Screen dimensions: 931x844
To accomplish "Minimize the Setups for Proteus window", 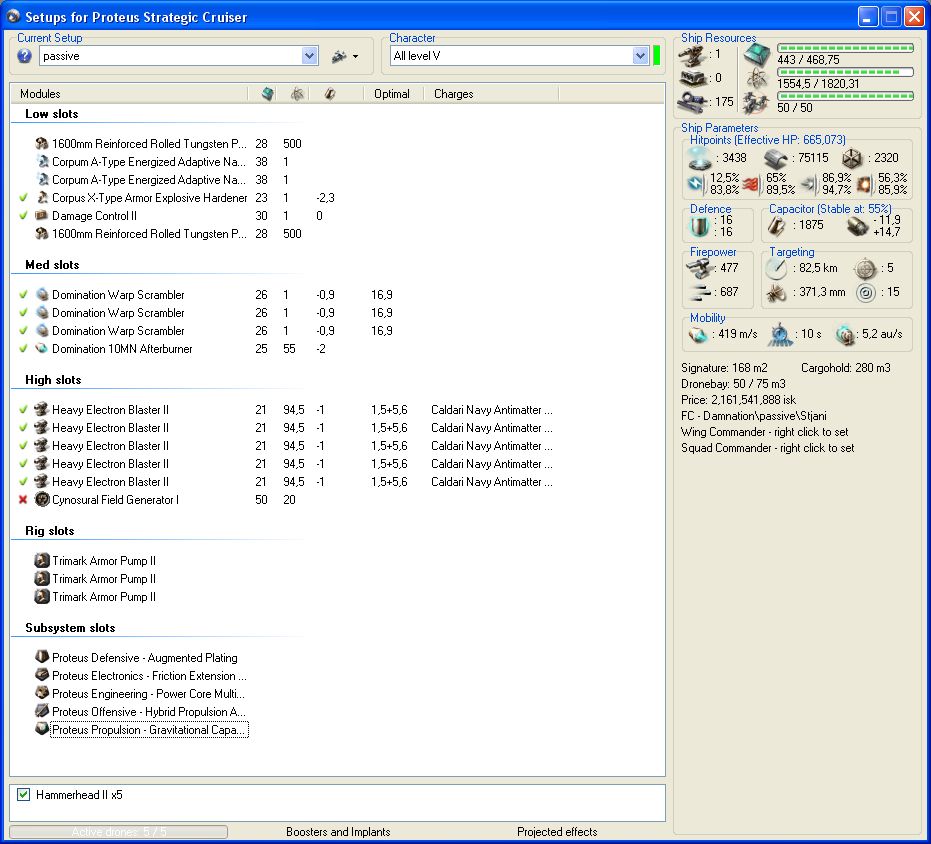I will click(x=868, y=17).
